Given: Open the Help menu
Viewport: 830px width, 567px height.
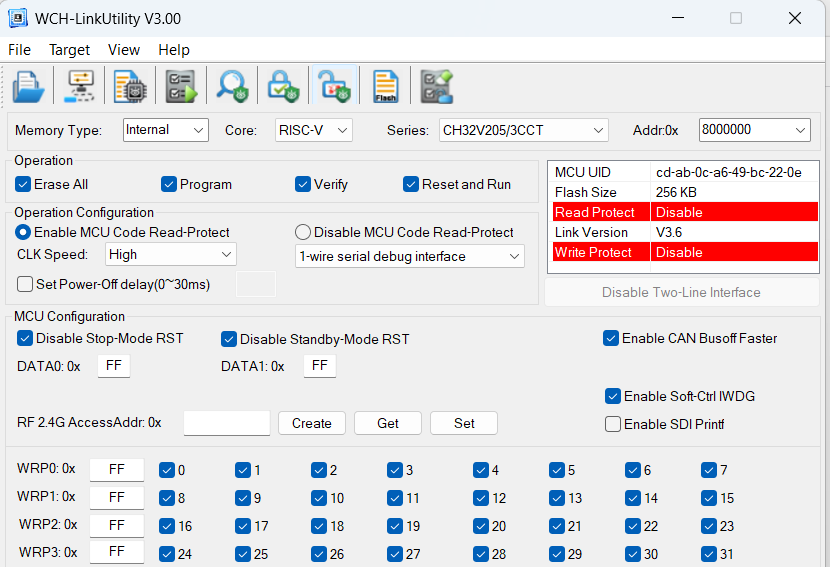Looking at the screenshot, I should pyautogui.click(x=174, y=50).
